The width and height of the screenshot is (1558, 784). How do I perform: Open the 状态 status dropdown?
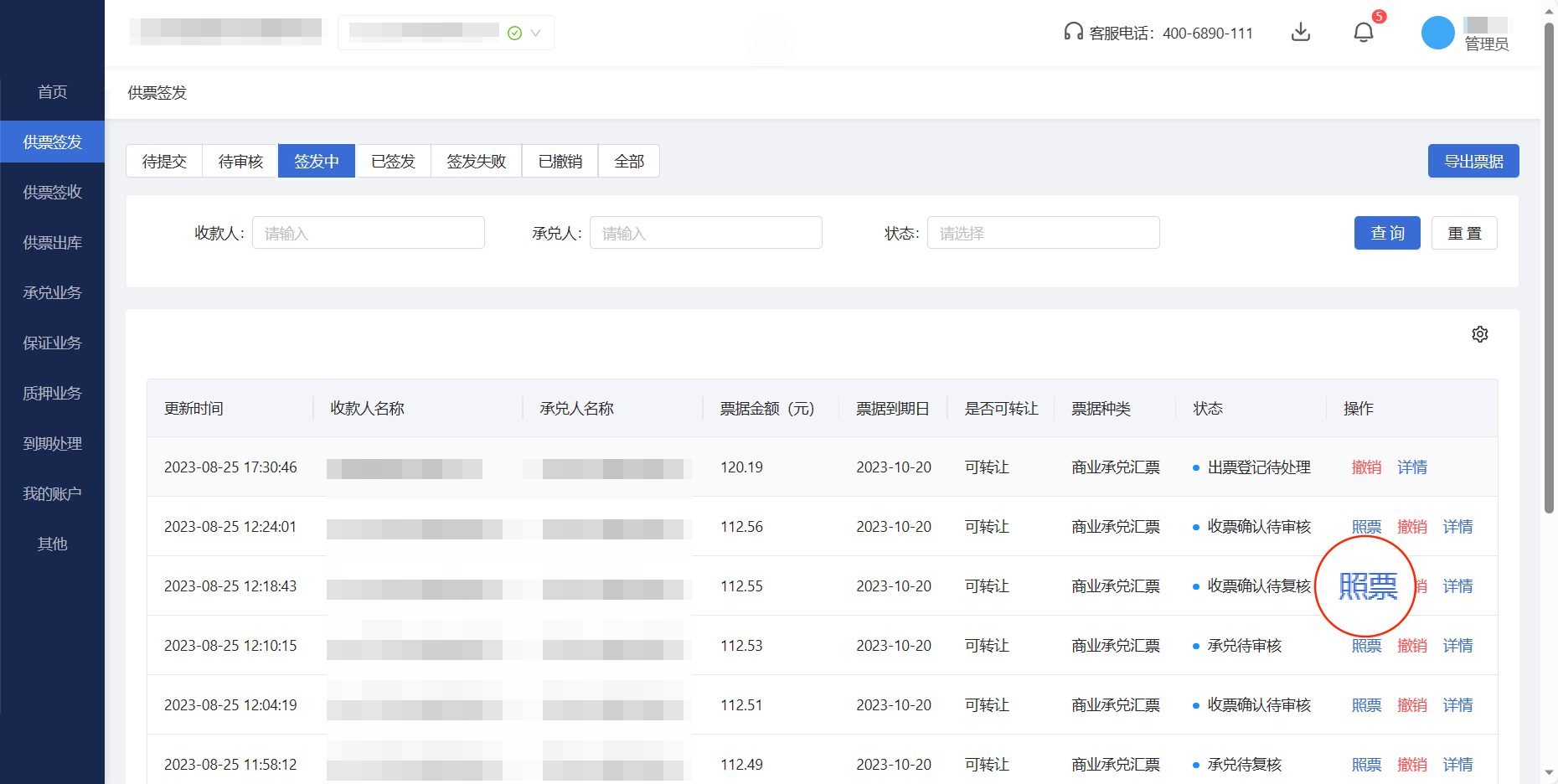[1043, 233]
